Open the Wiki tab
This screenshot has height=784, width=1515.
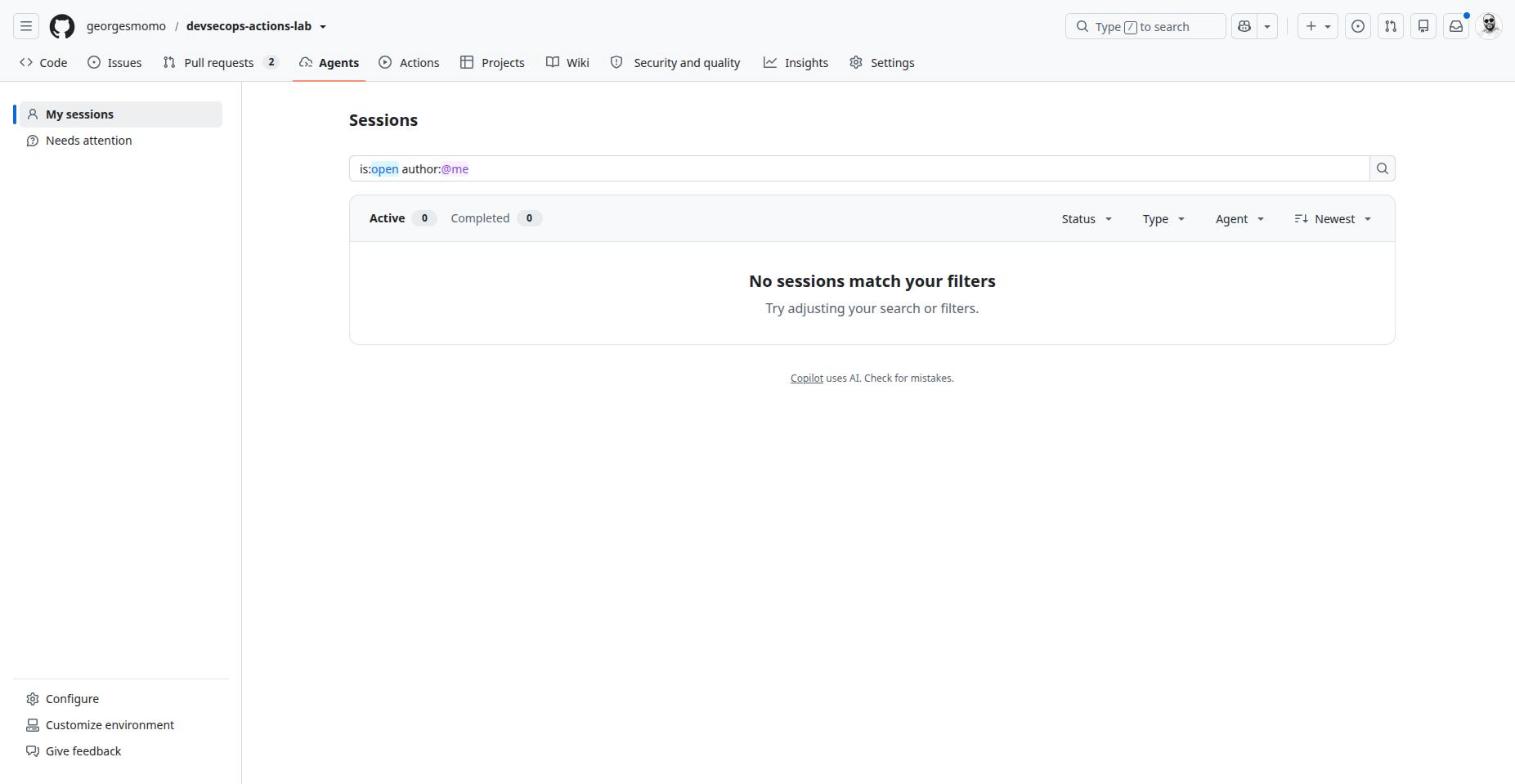[567, 62]
